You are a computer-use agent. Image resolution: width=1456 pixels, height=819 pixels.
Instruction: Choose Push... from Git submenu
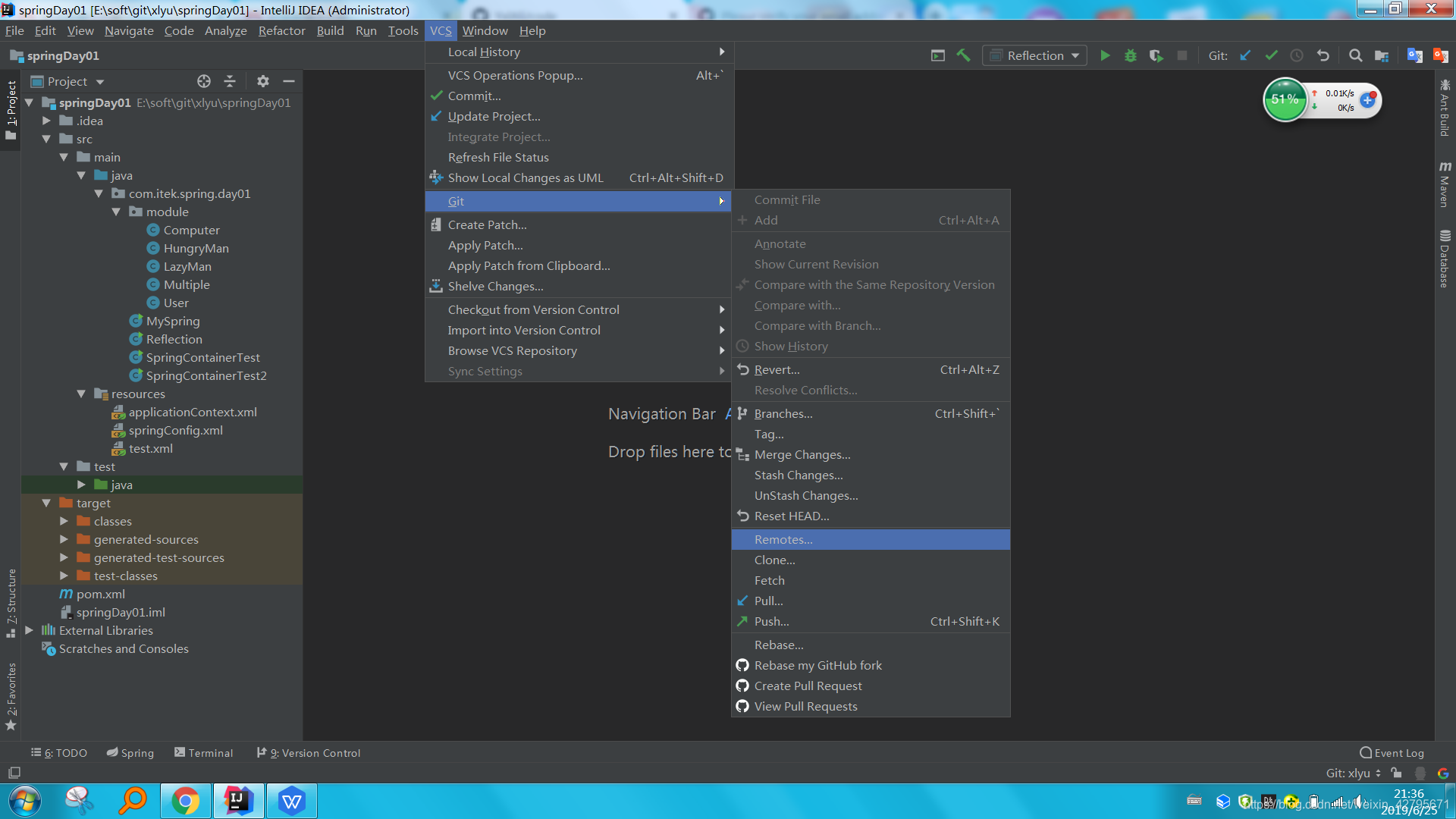click(x=771, y=621)
